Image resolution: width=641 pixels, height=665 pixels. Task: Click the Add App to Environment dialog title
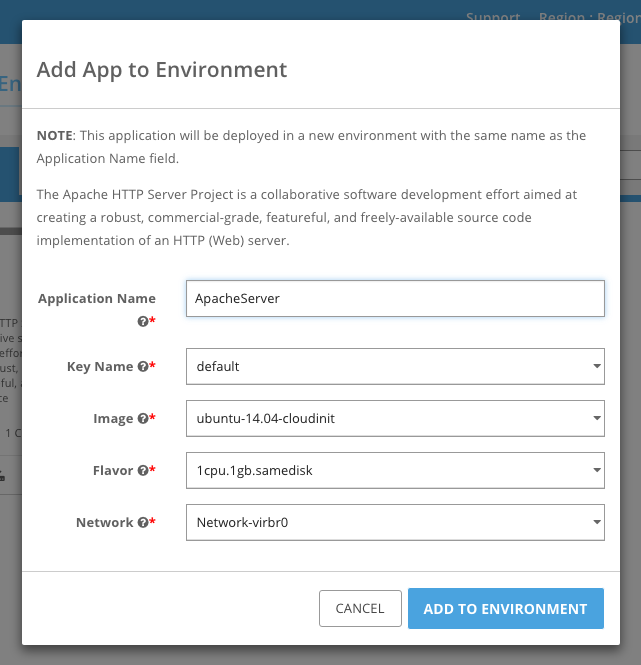(162, 70)
